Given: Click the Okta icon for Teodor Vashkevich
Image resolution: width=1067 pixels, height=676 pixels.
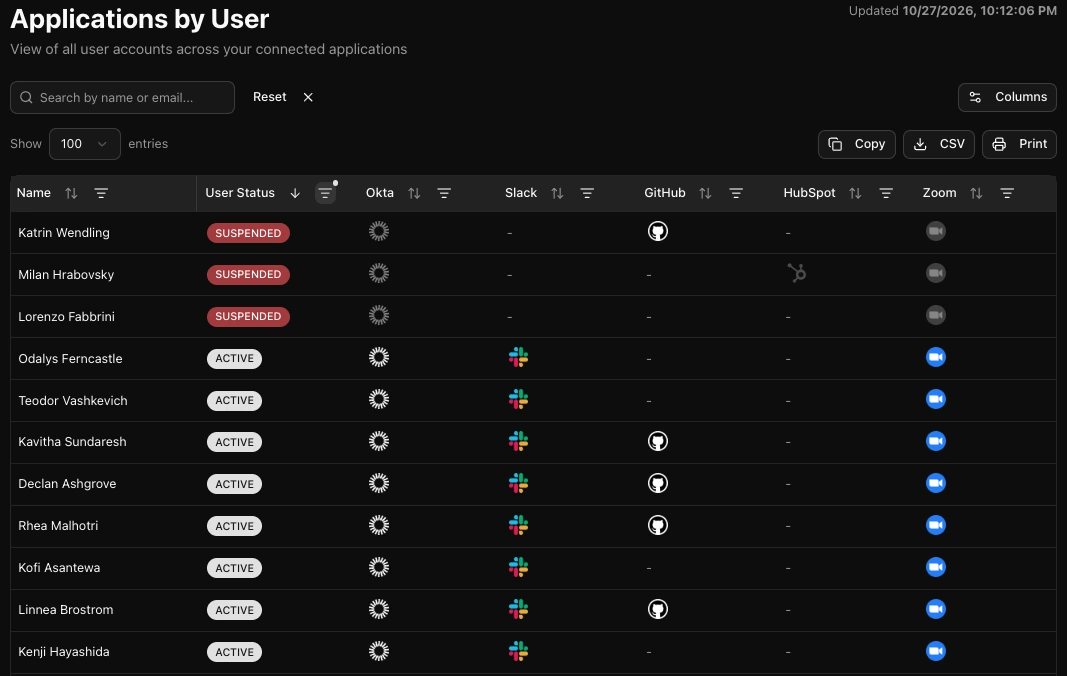Looking at the screenshot, I should [379, 400].
